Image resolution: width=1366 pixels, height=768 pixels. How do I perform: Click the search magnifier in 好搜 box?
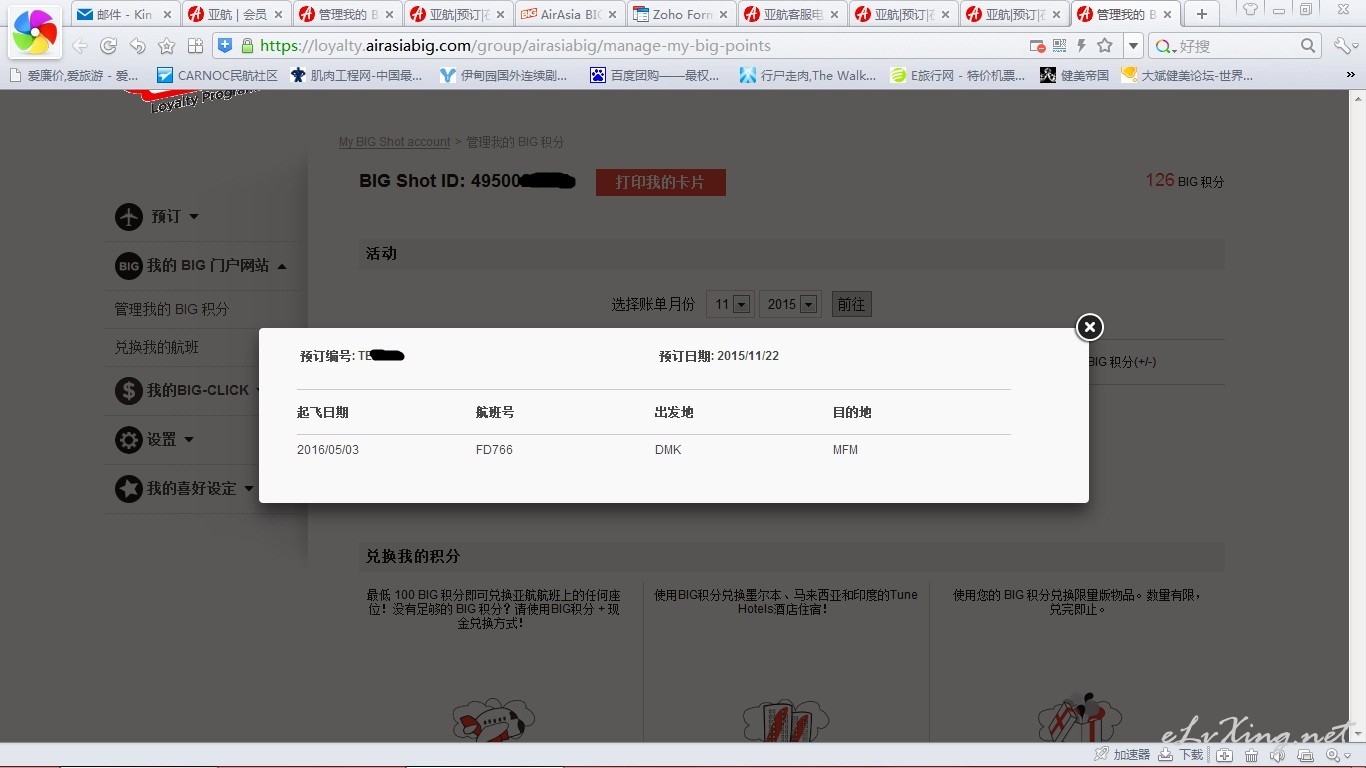tap(1308, 46)
